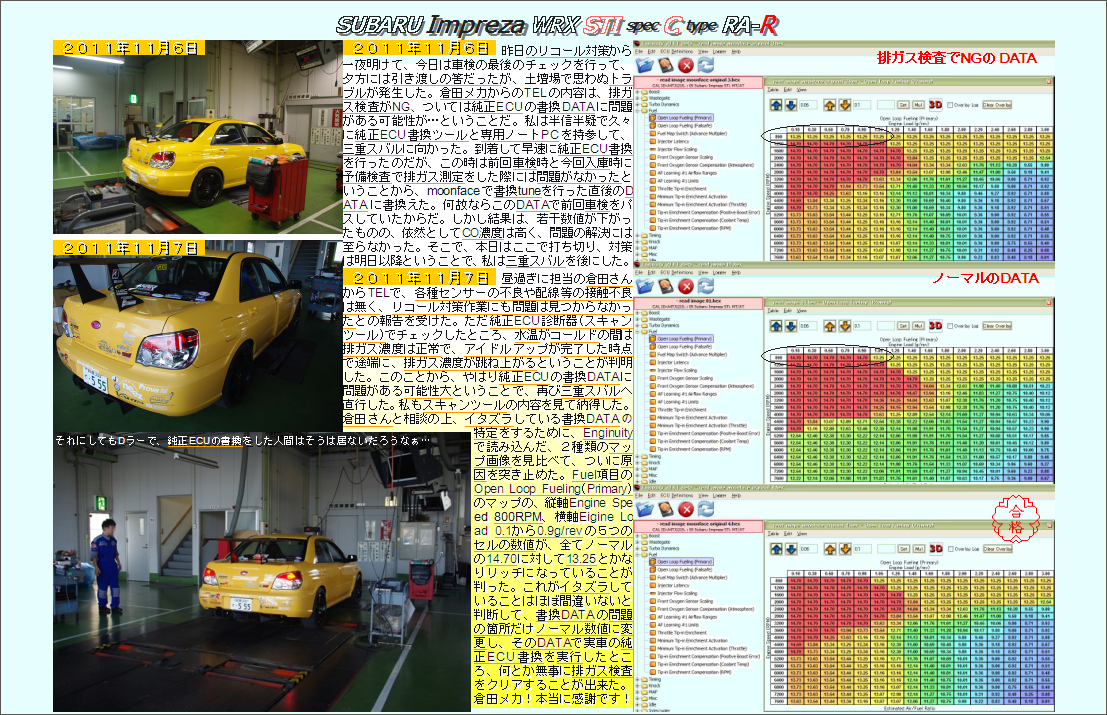Image resolution: width=1107 pixels, height=715 pixels.
Task: Click the blue up arrow in 3.hex table
Action: 777,105
